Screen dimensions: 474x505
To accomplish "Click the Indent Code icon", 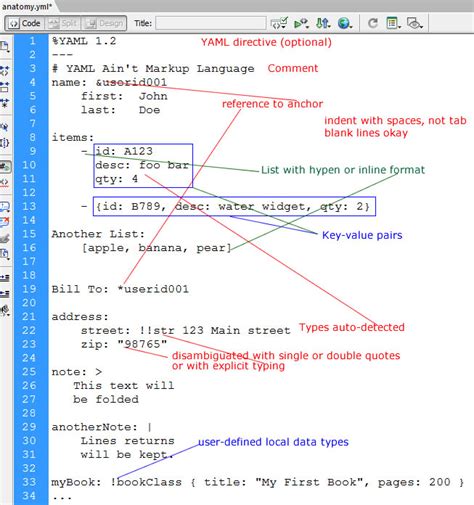I will point(5,278).
